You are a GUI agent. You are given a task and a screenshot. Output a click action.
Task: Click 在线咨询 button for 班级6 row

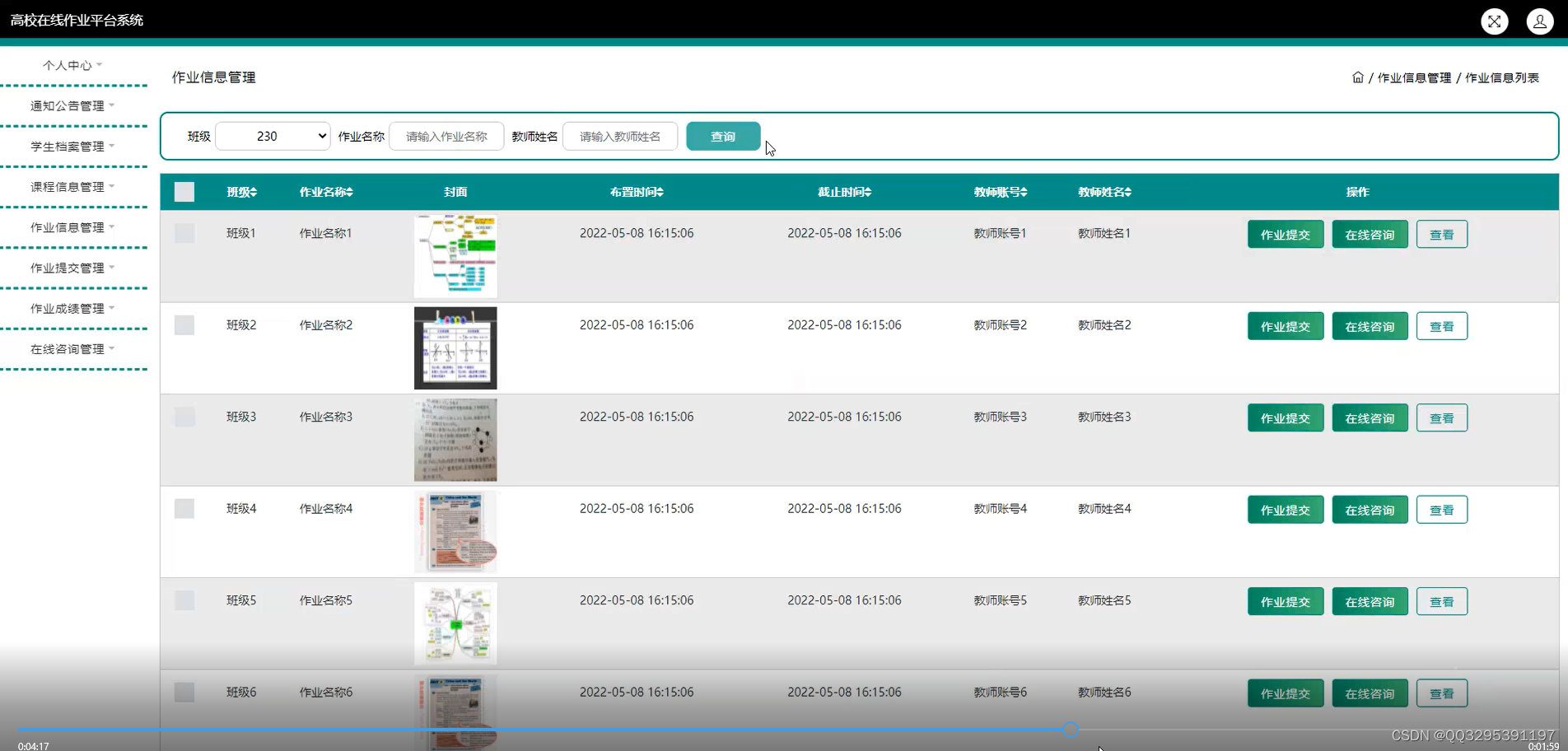1370,693
